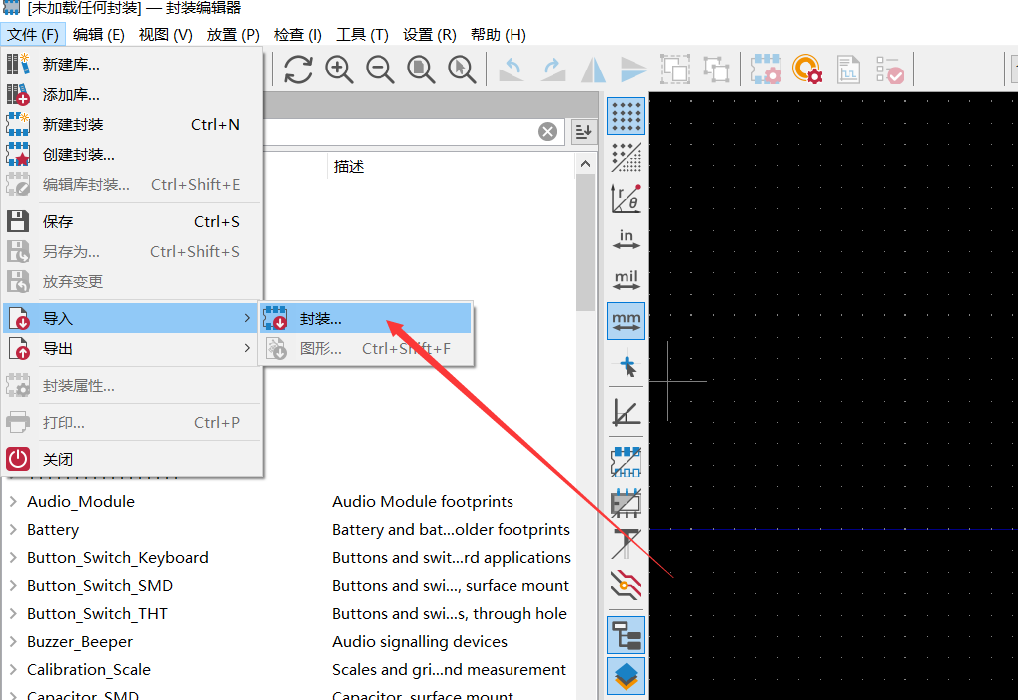Click the zoom out magnifier icon
The height and width of the screenshot is (700, 1018).
(380, 69)
